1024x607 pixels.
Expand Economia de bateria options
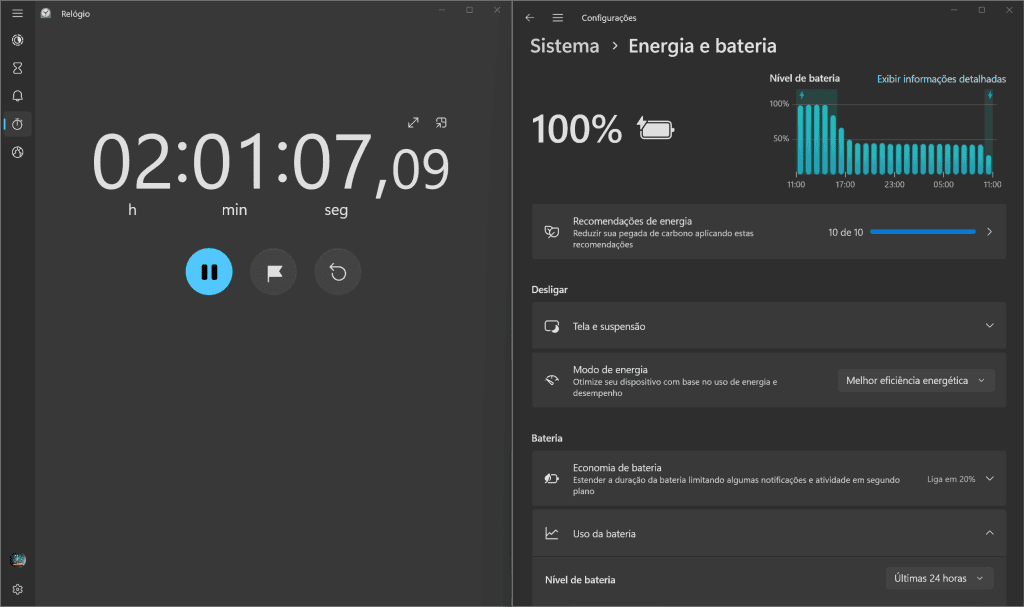[989, 479]
